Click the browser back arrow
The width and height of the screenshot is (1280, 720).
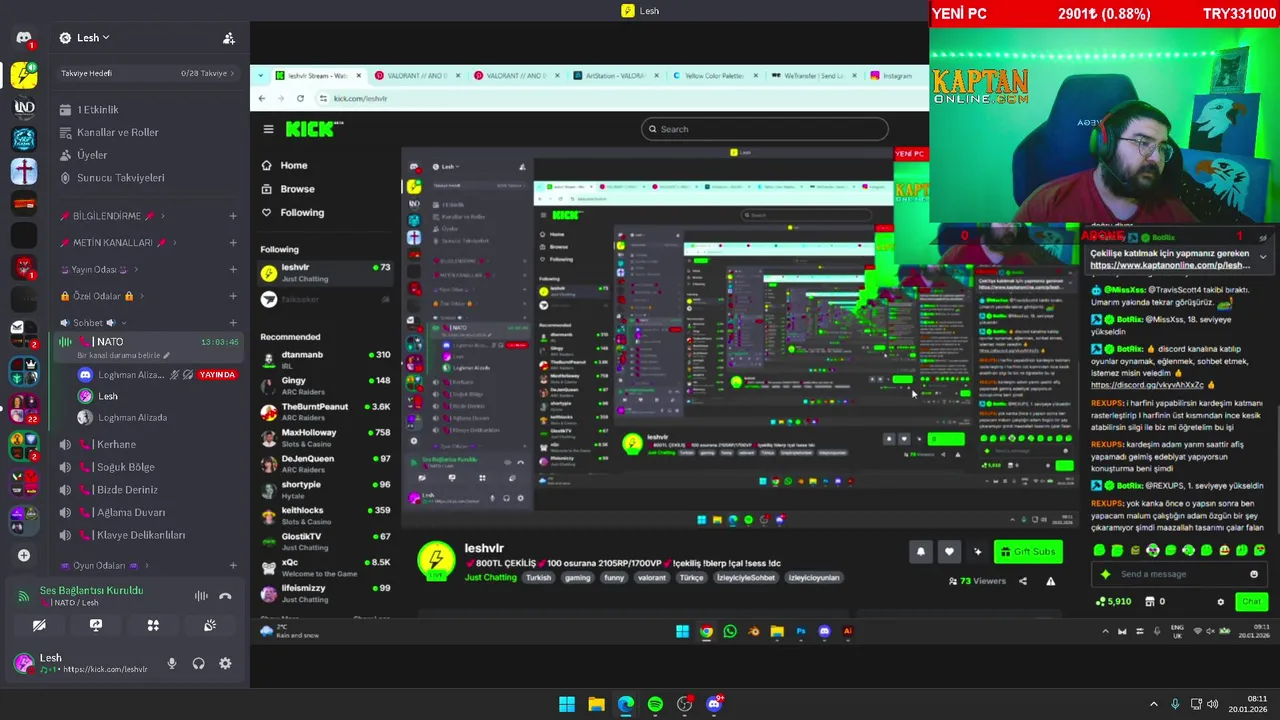pyautogui.click(x=262, y=98)
